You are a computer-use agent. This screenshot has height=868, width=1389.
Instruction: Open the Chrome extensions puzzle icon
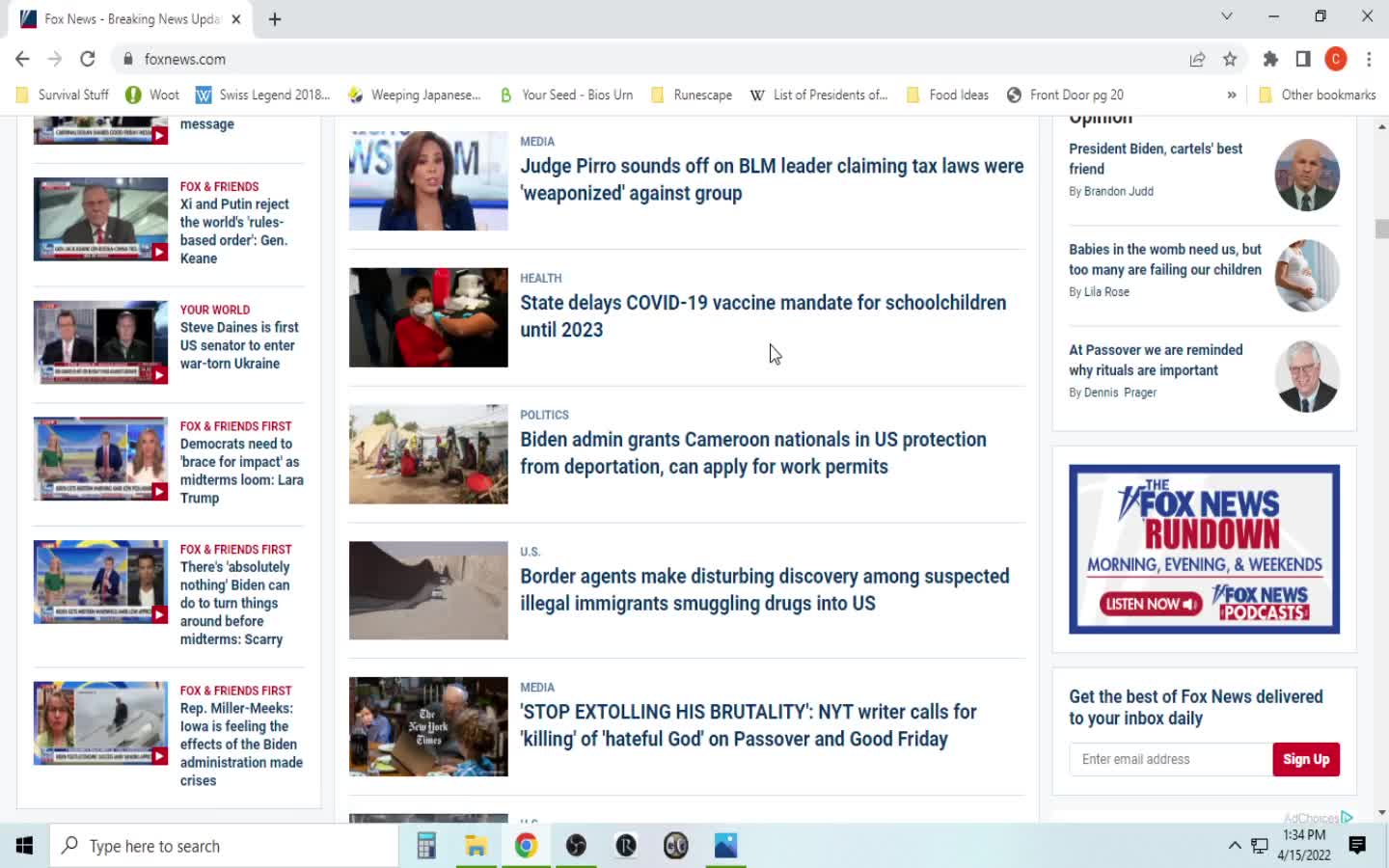pyautogui.click(x=1270, y=59)
